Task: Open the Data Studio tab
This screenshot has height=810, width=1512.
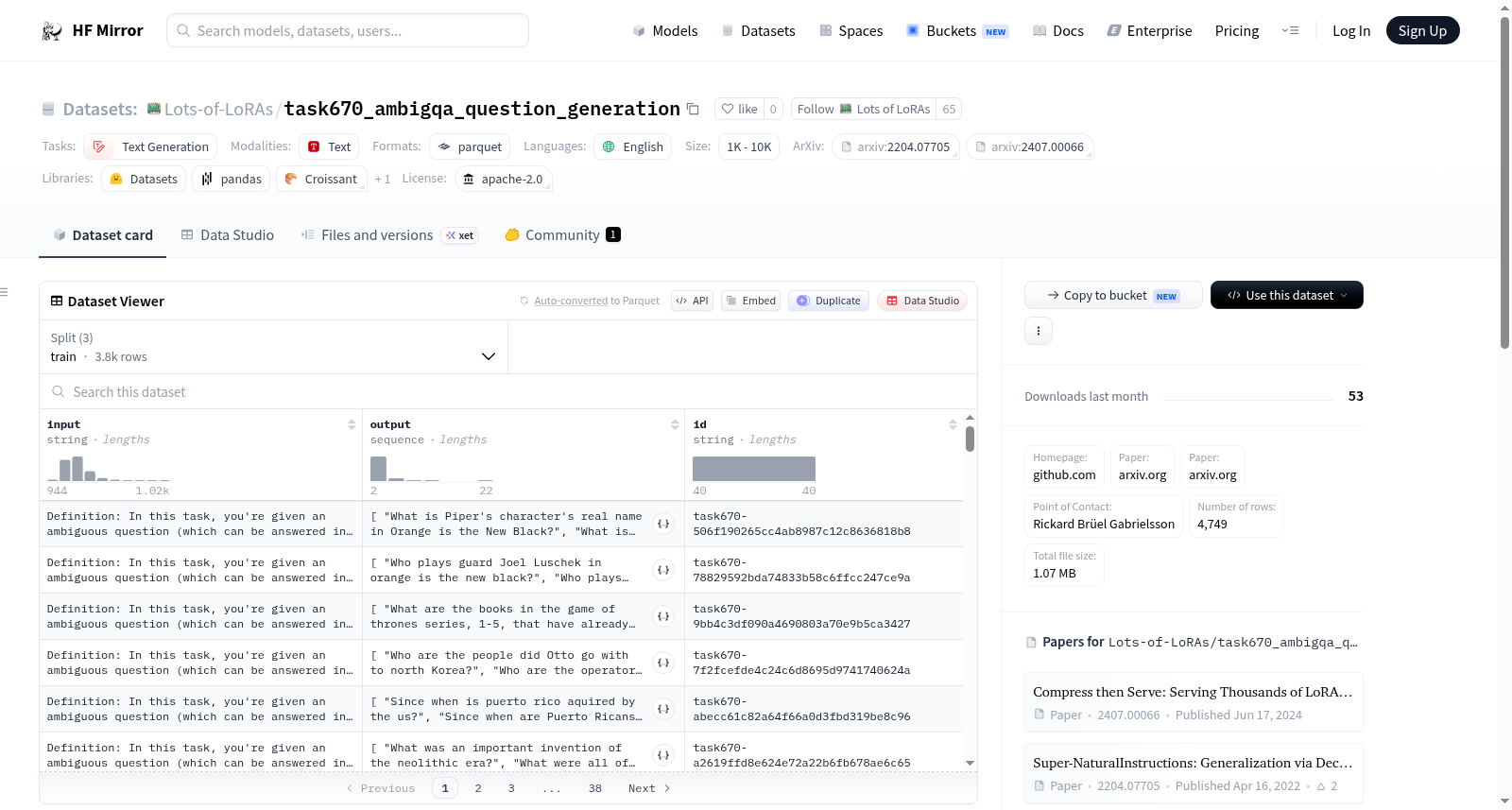Action: pyautogui.click(x=228, y=235)
